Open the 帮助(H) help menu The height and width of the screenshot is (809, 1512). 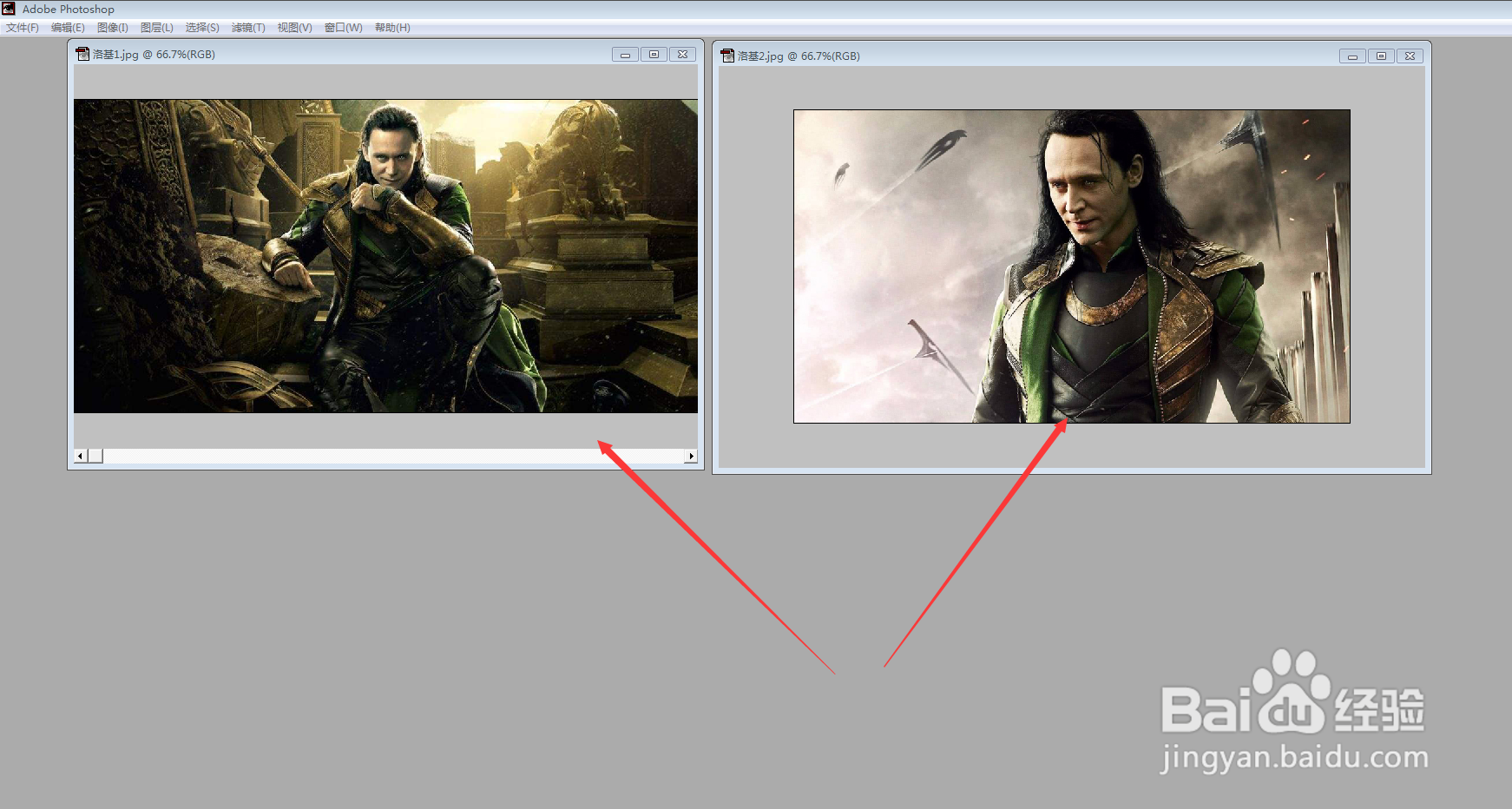point(392,28)
